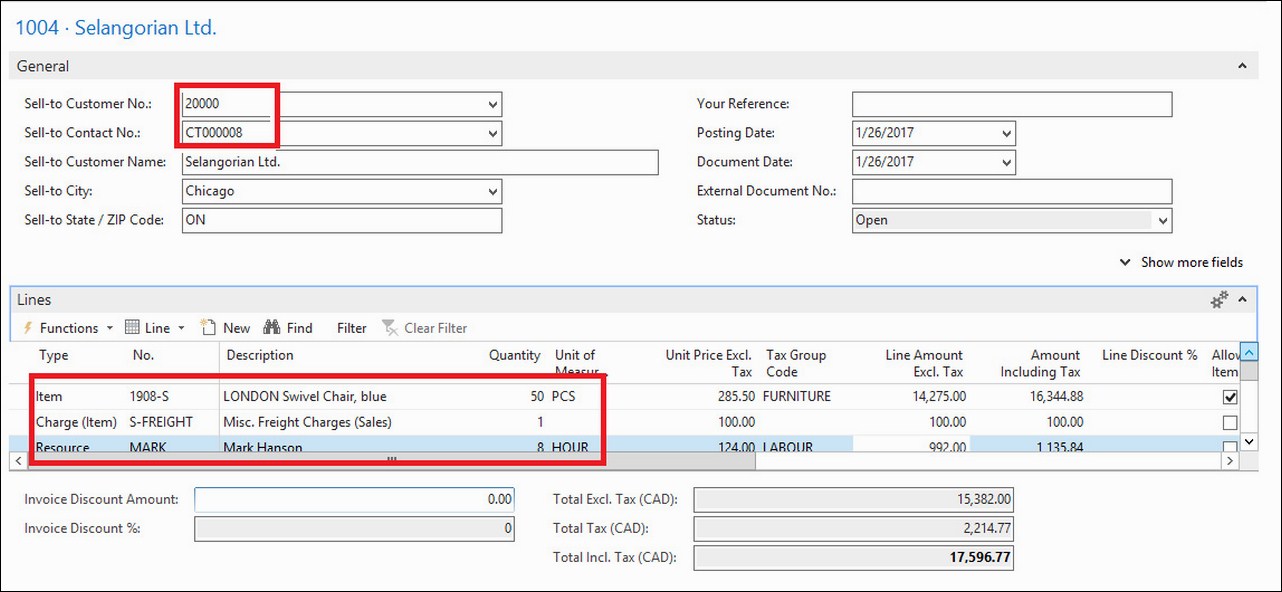Select 'Misc. Freight Charges (Sales)' description cell

(307, 422)
